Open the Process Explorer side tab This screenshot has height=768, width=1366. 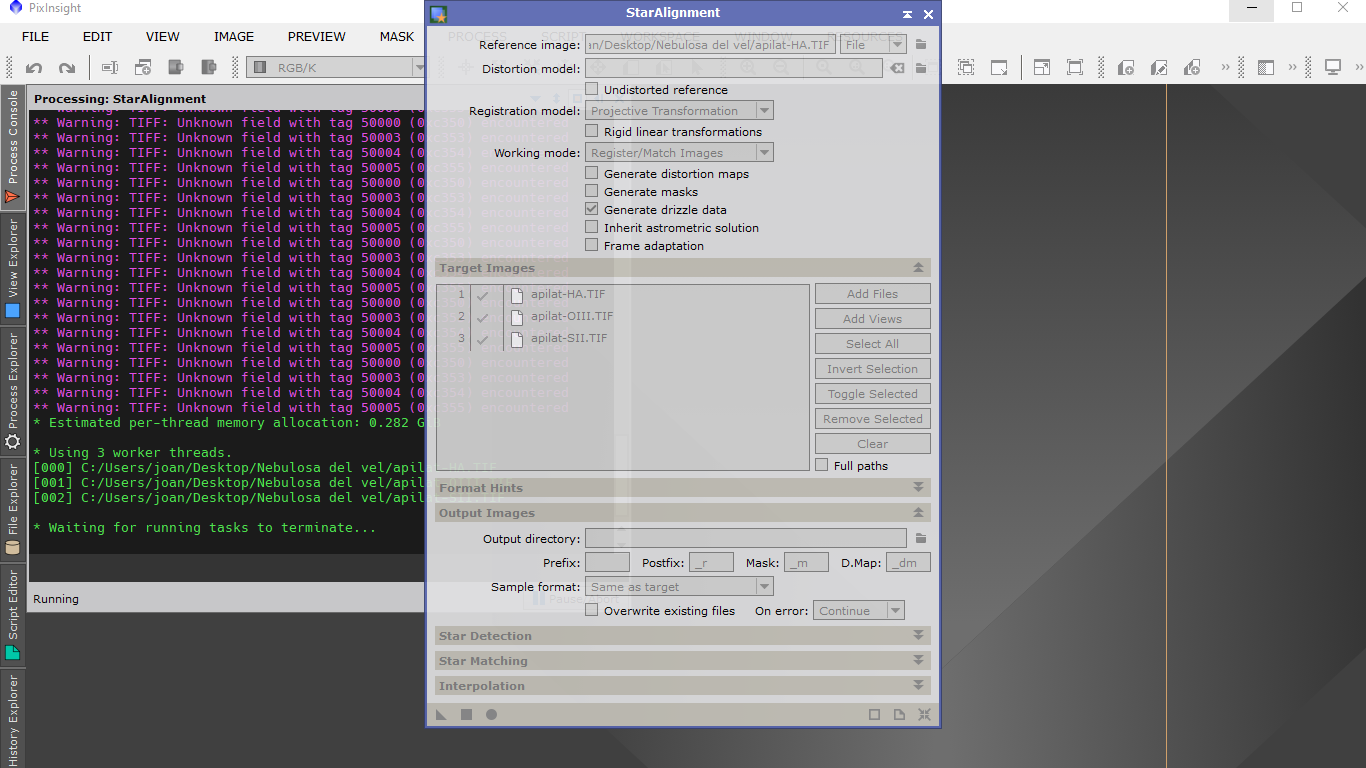coord(13,391)
